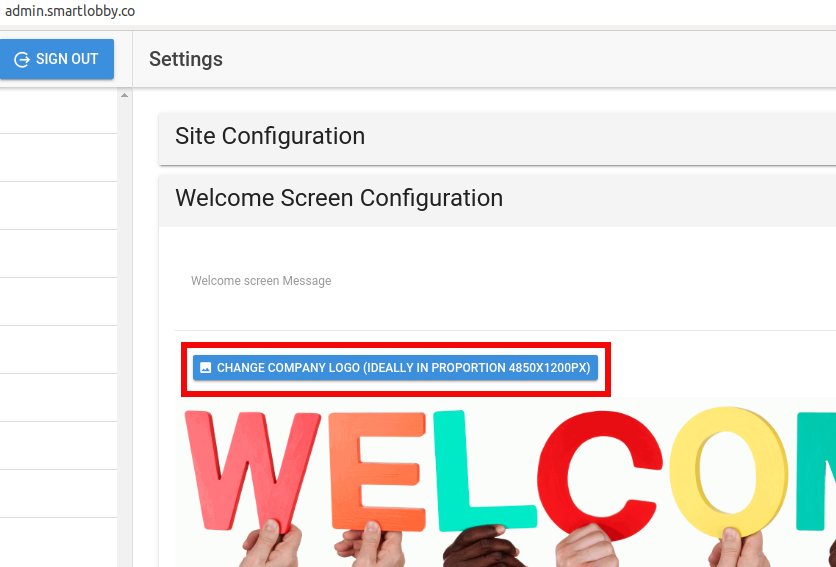Expand the Site Configuration panel
The width and height of the screenshot is (836, 567).
(497, 137)
